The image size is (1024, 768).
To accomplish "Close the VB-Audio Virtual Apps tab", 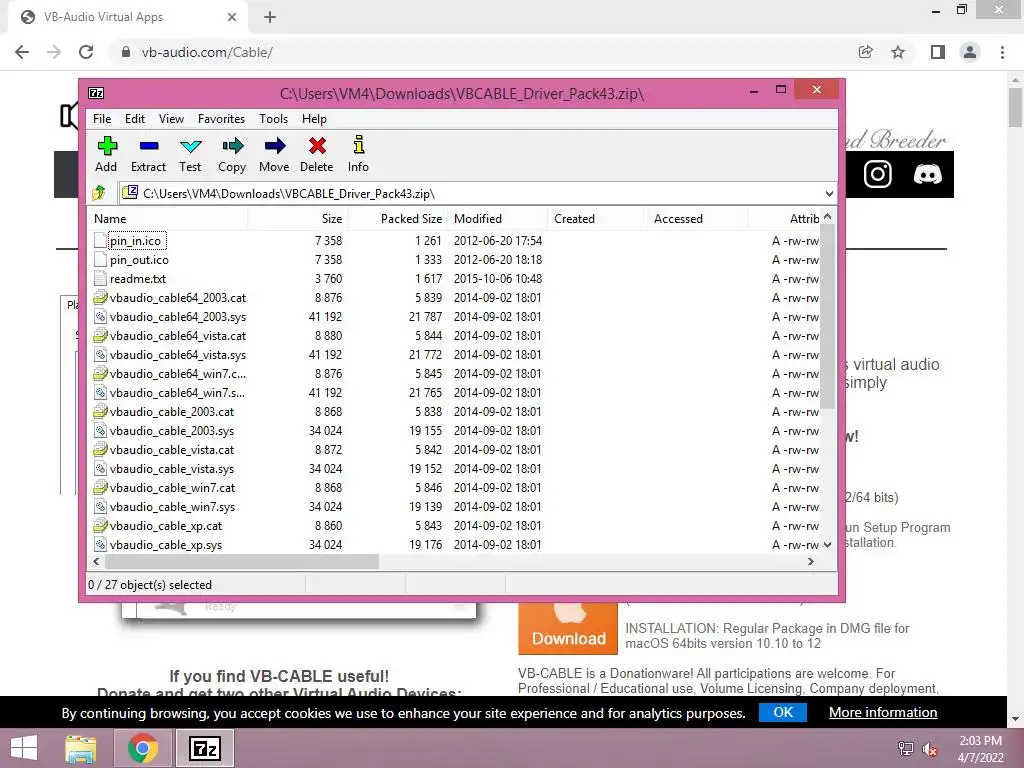I will [232, 17].
